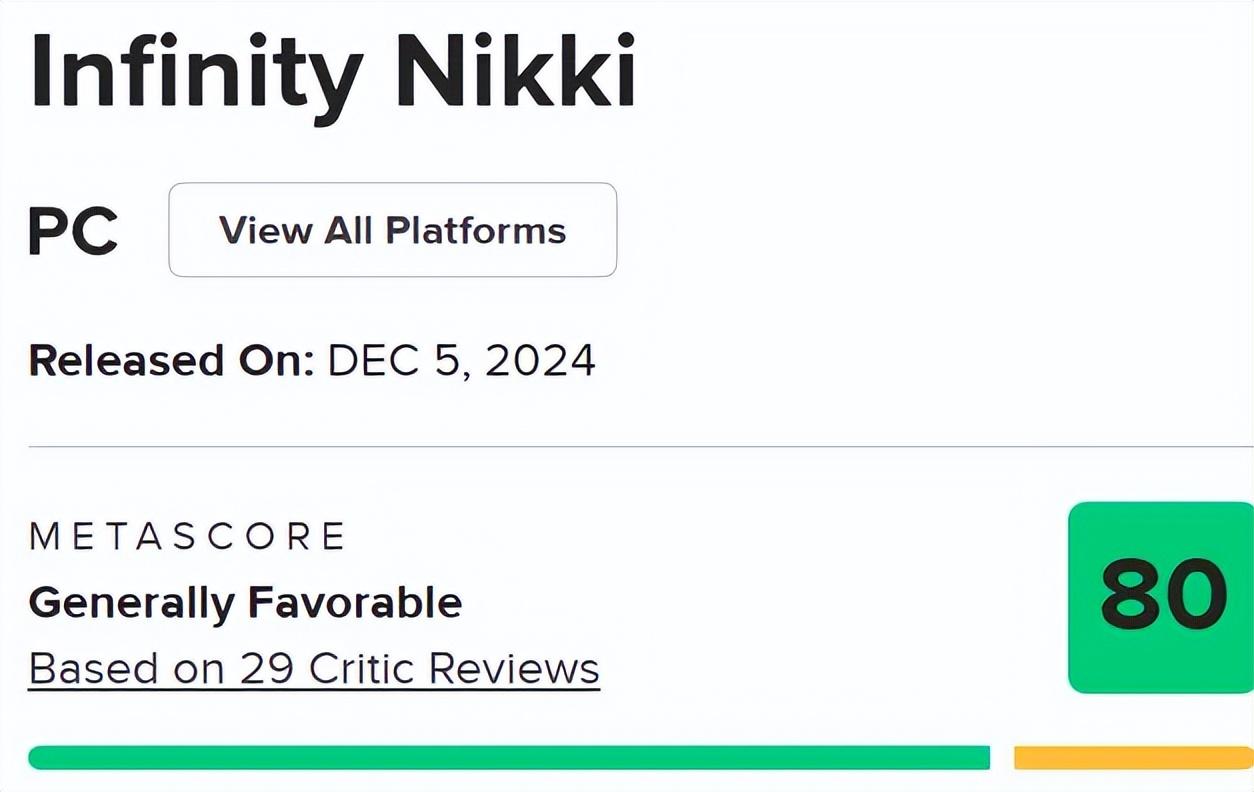Viewport: 1254px width, 792px height.
Task: Click the View All Platforms button
Action: [392, 230]
